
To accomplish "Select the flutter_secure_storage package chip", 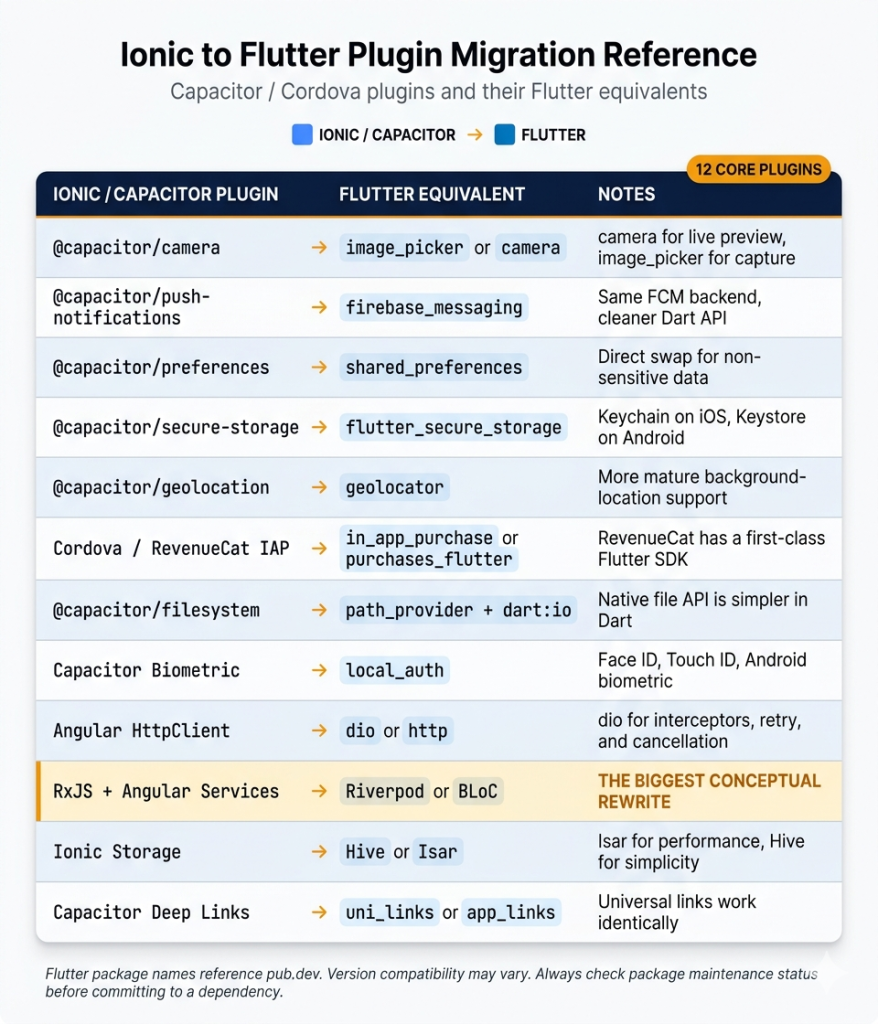I will 453,428.
